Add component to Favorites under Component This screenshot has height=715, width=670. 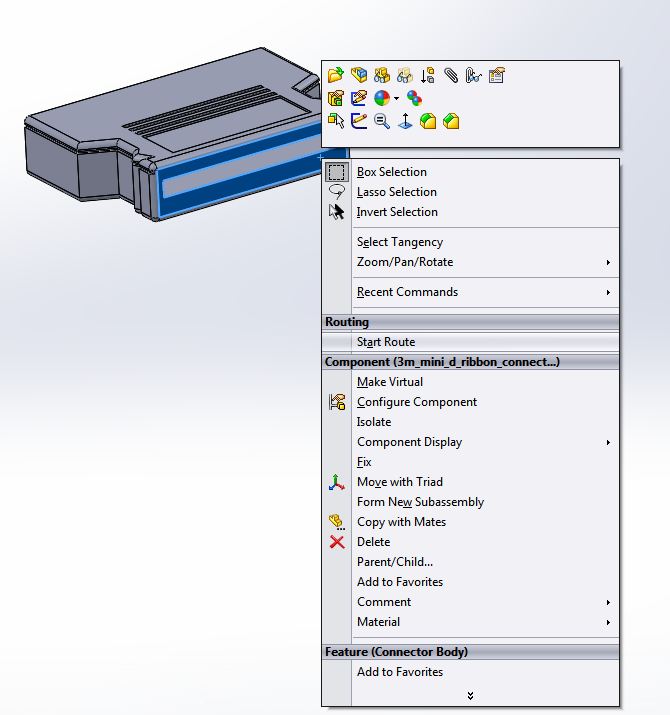[470, 582]
